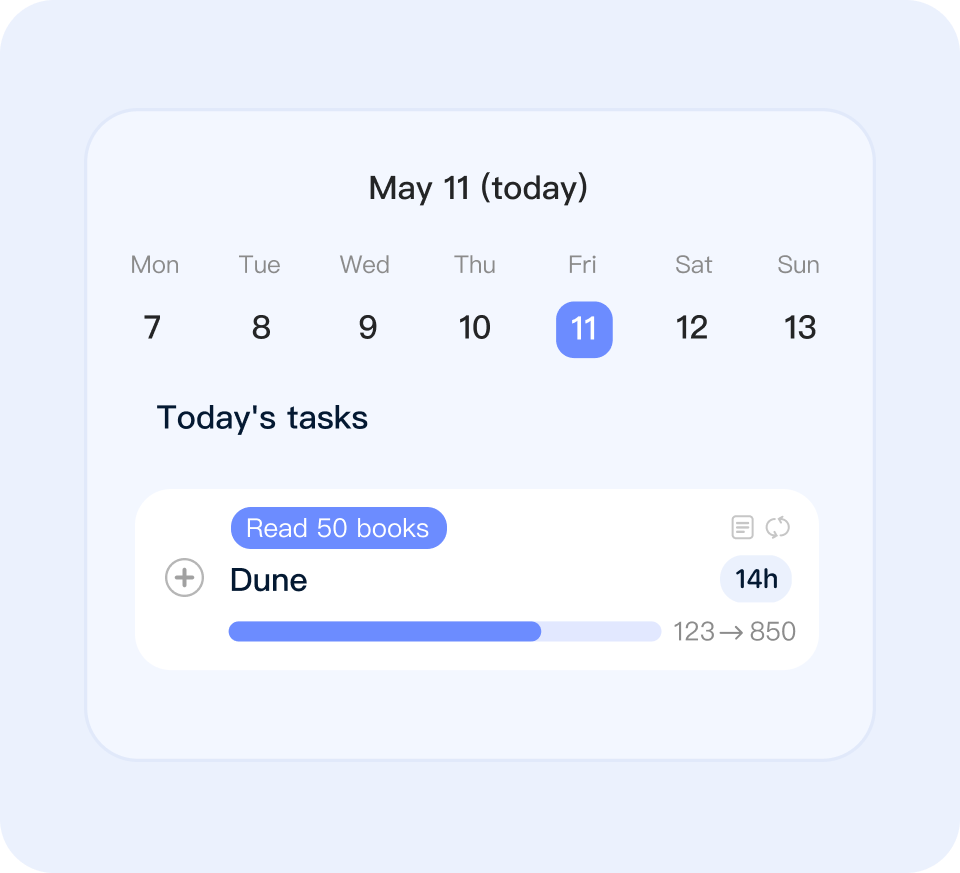The width and height of the screenshot is (960, 873).
Task: Click the Sun weekday label
Action: click(798, 265)
